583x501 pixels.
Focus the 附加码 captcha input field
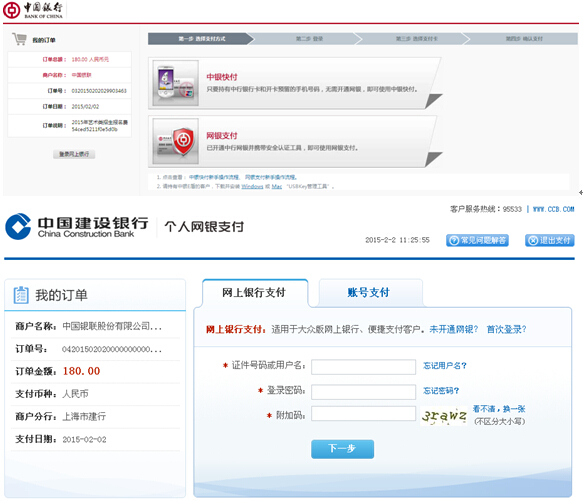(x=364, y=414)
